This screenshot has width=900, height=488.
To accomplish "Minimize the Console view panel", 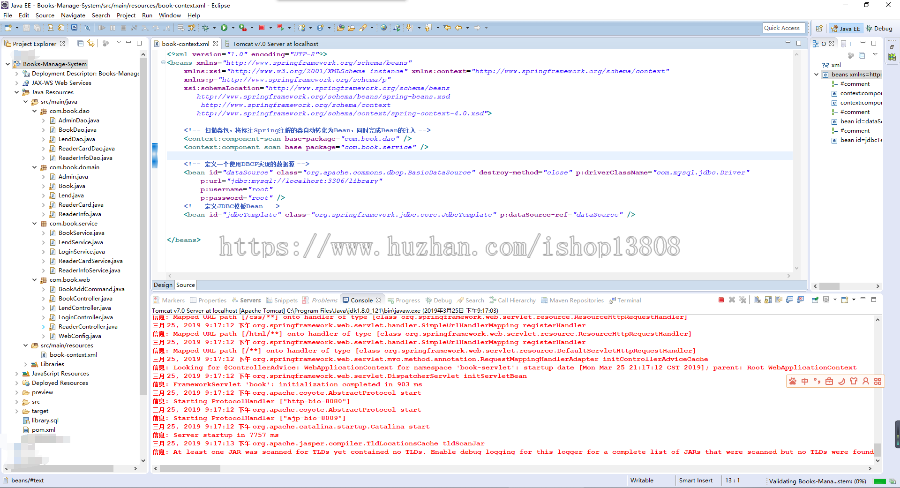I will point(863,299).
